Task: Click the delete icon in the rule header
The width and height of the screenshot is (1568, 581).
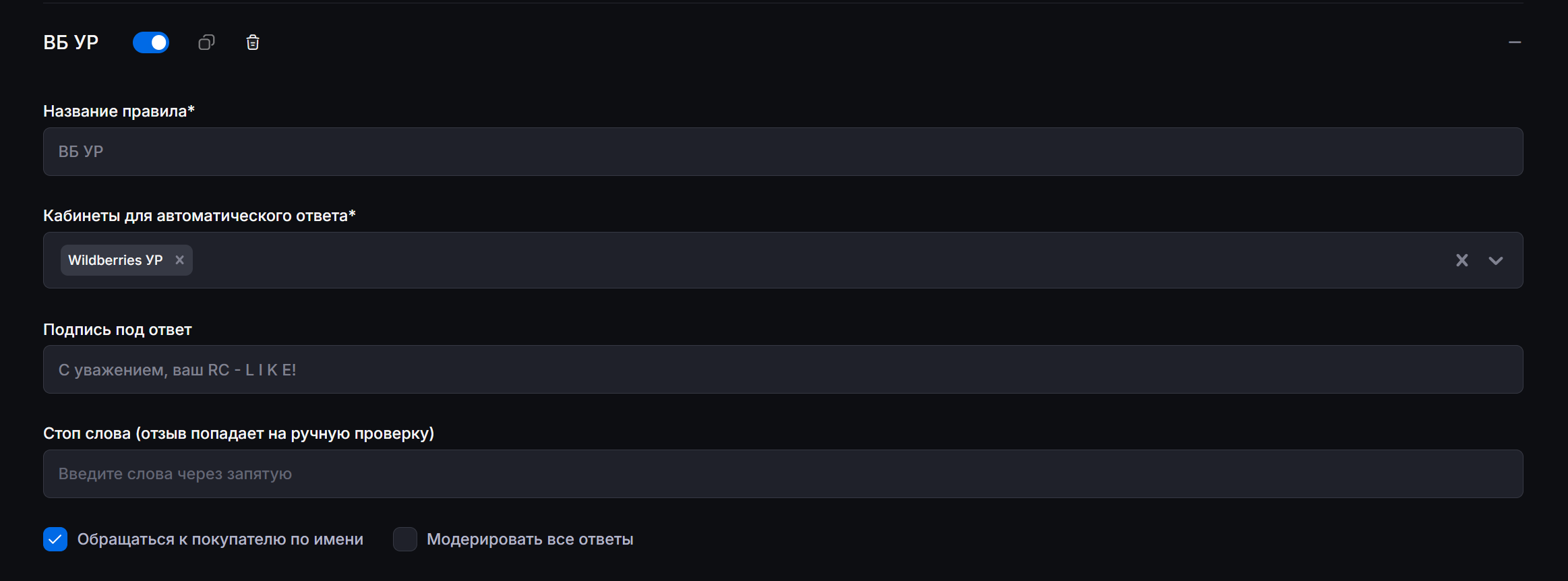Action: (x=253, y=42)
